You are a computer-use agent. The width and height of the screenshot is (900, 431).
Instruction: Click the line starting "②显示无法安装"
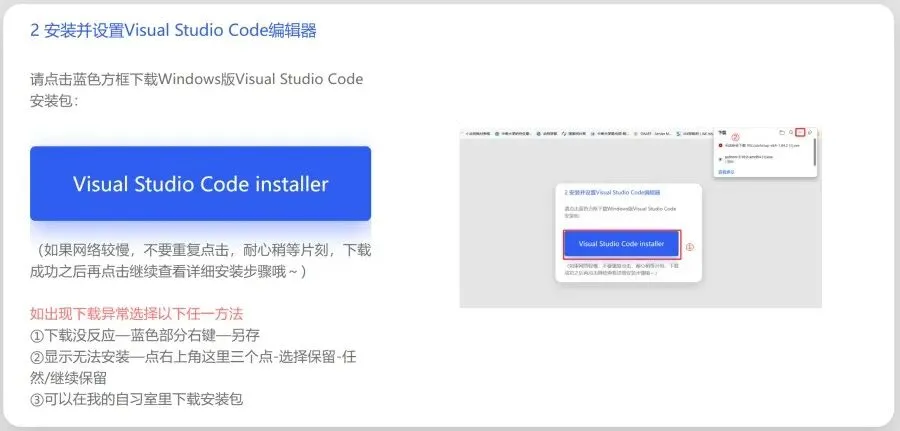point(193,367)
